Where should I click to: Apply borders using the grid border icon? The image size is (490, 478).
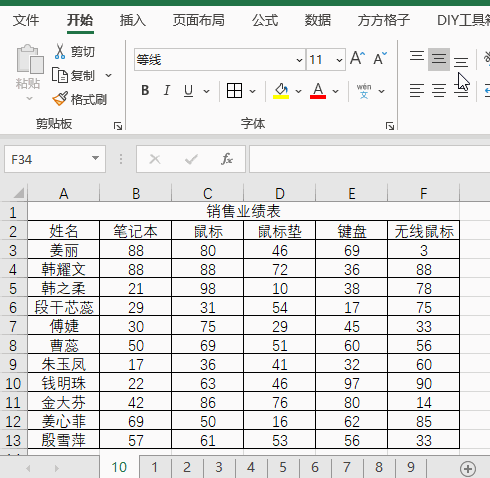[234, 91]
